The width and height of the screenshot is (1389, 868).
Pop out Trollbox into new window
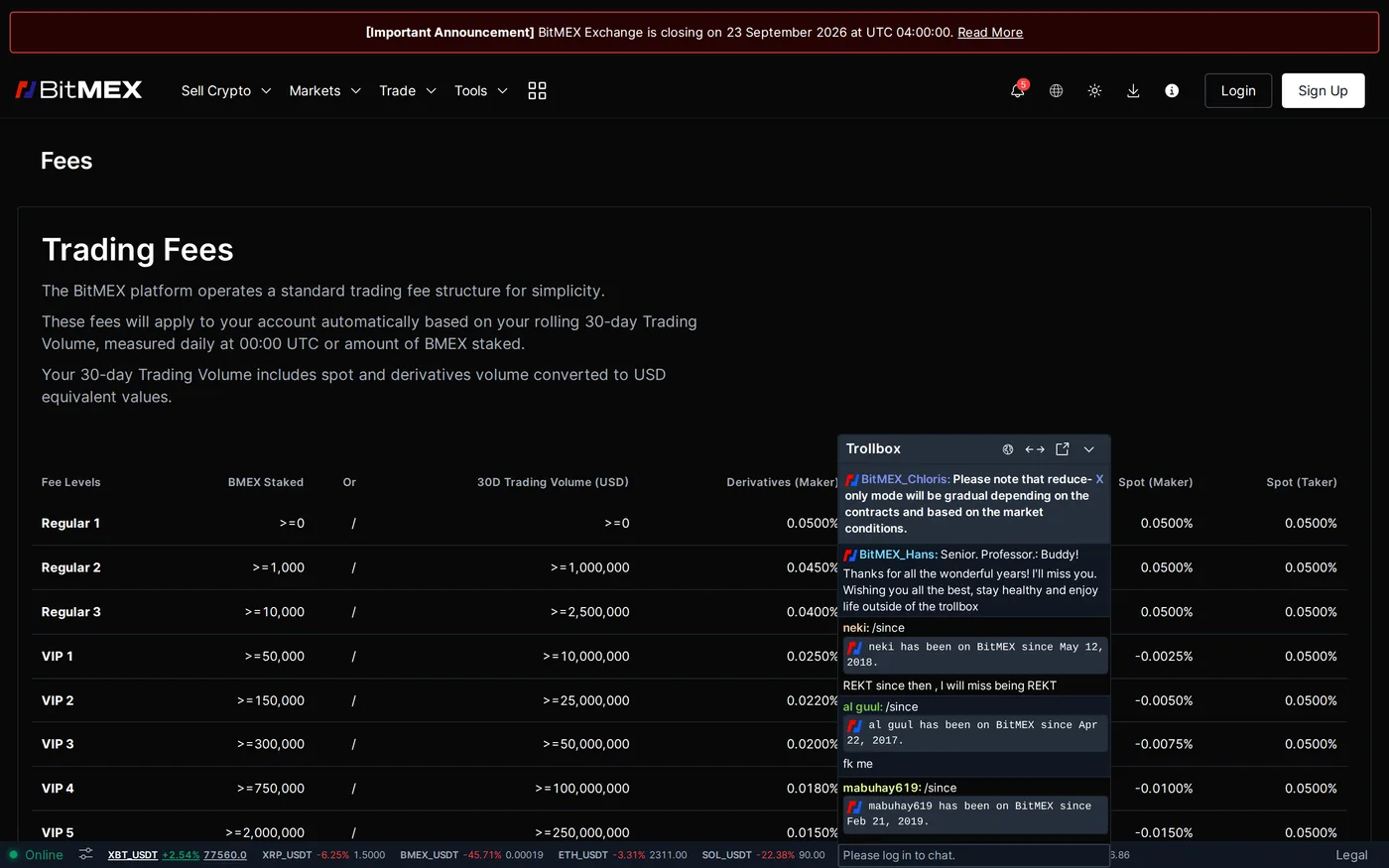[1063, 449]
